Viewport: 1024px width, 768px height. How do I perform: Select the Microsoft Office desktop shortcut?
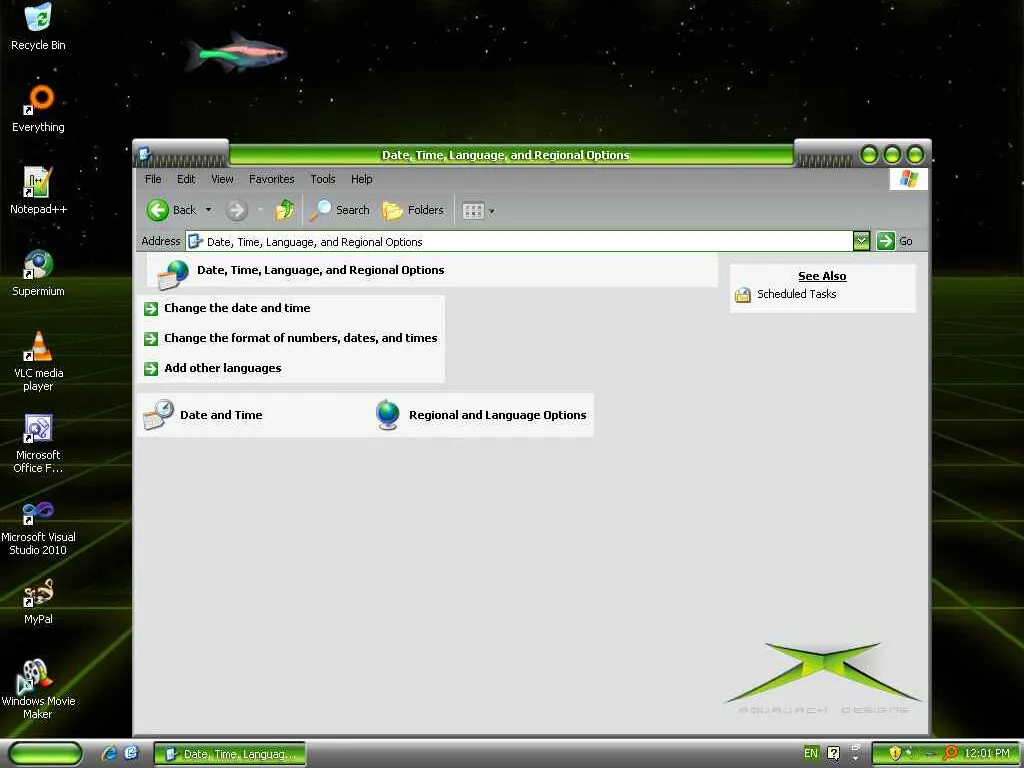pyautogui.click(x=38, y=444)
